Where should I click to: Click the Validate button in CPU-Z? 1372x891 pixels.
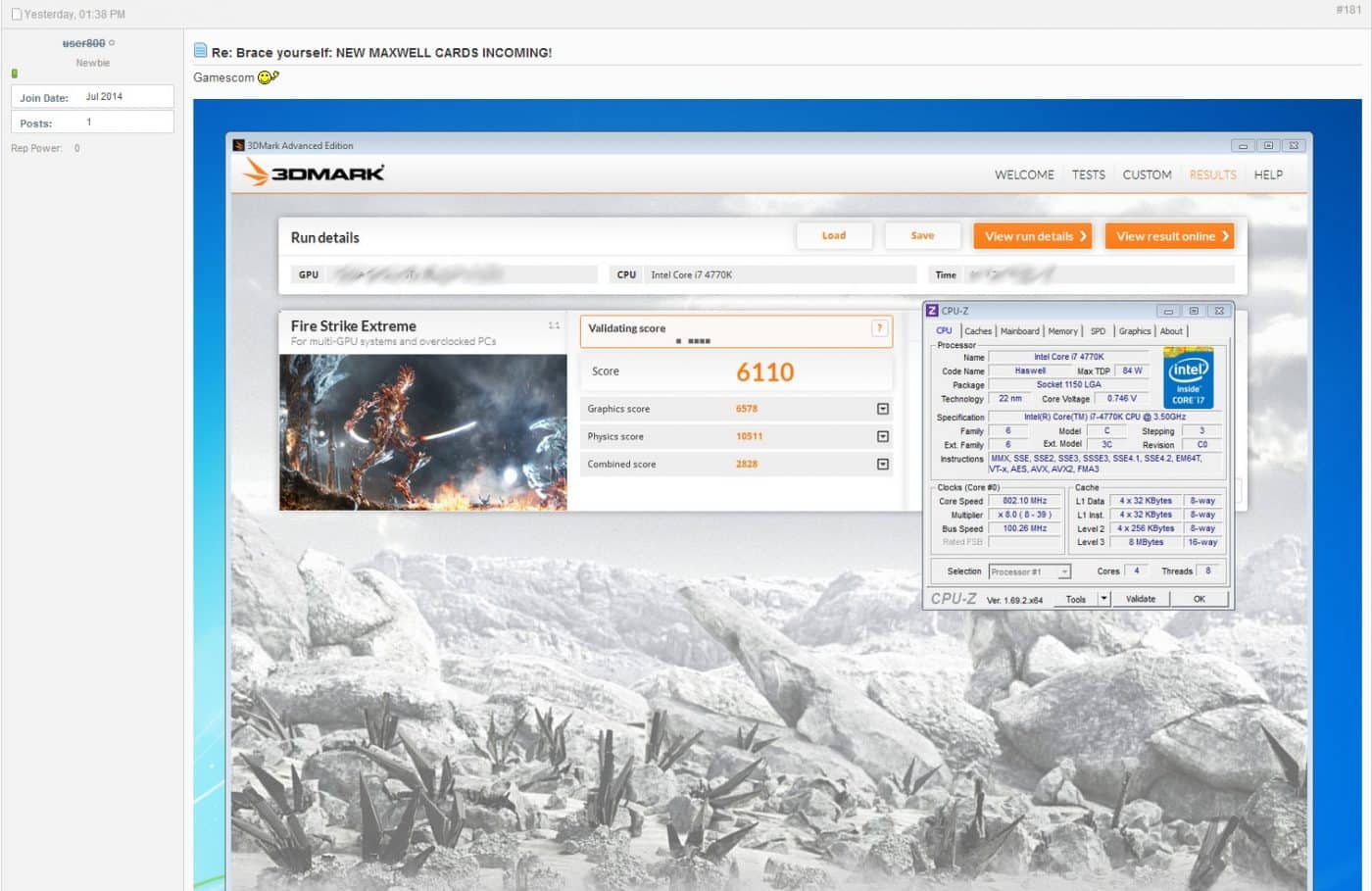pos(1141,599)
